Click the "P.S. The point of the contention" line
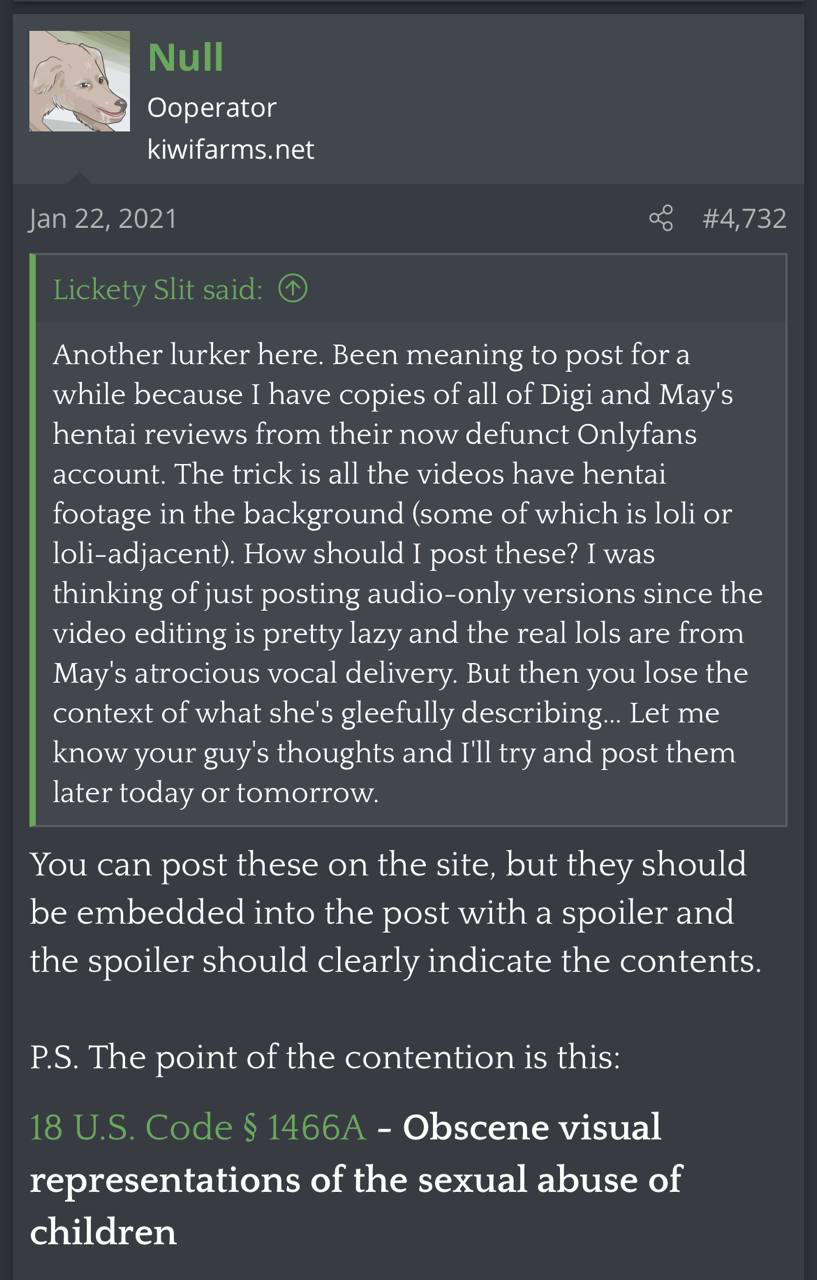The width and height of the screenshot is (817, 1280). pos(325,1056)
